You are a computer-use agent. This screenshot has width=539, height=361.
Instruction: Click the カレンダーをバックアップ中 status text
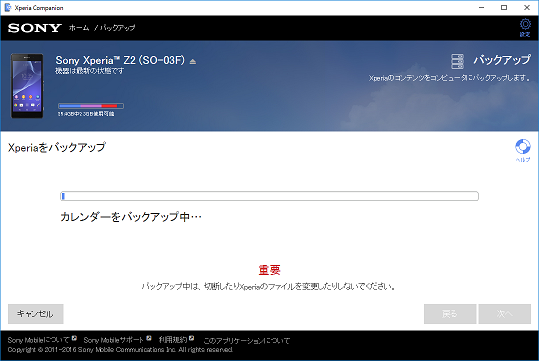point(131,217)
